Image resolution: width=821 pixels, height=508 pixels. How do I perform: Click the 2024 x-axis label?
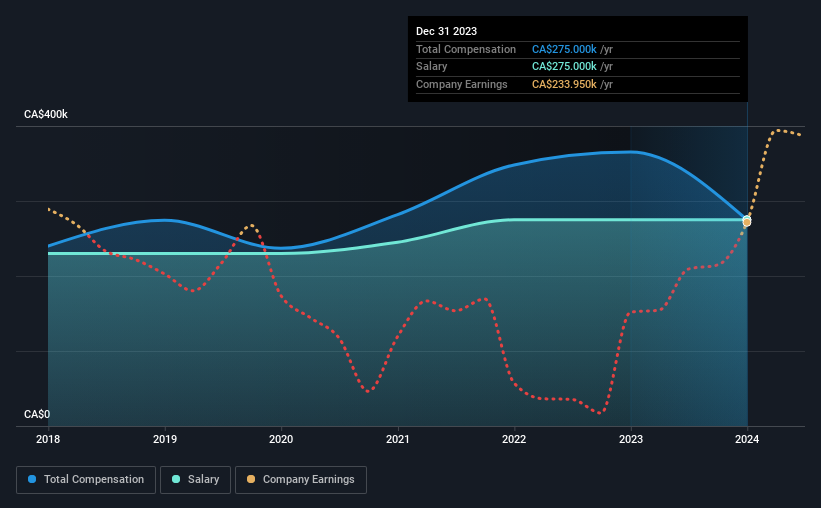point(747,439)
